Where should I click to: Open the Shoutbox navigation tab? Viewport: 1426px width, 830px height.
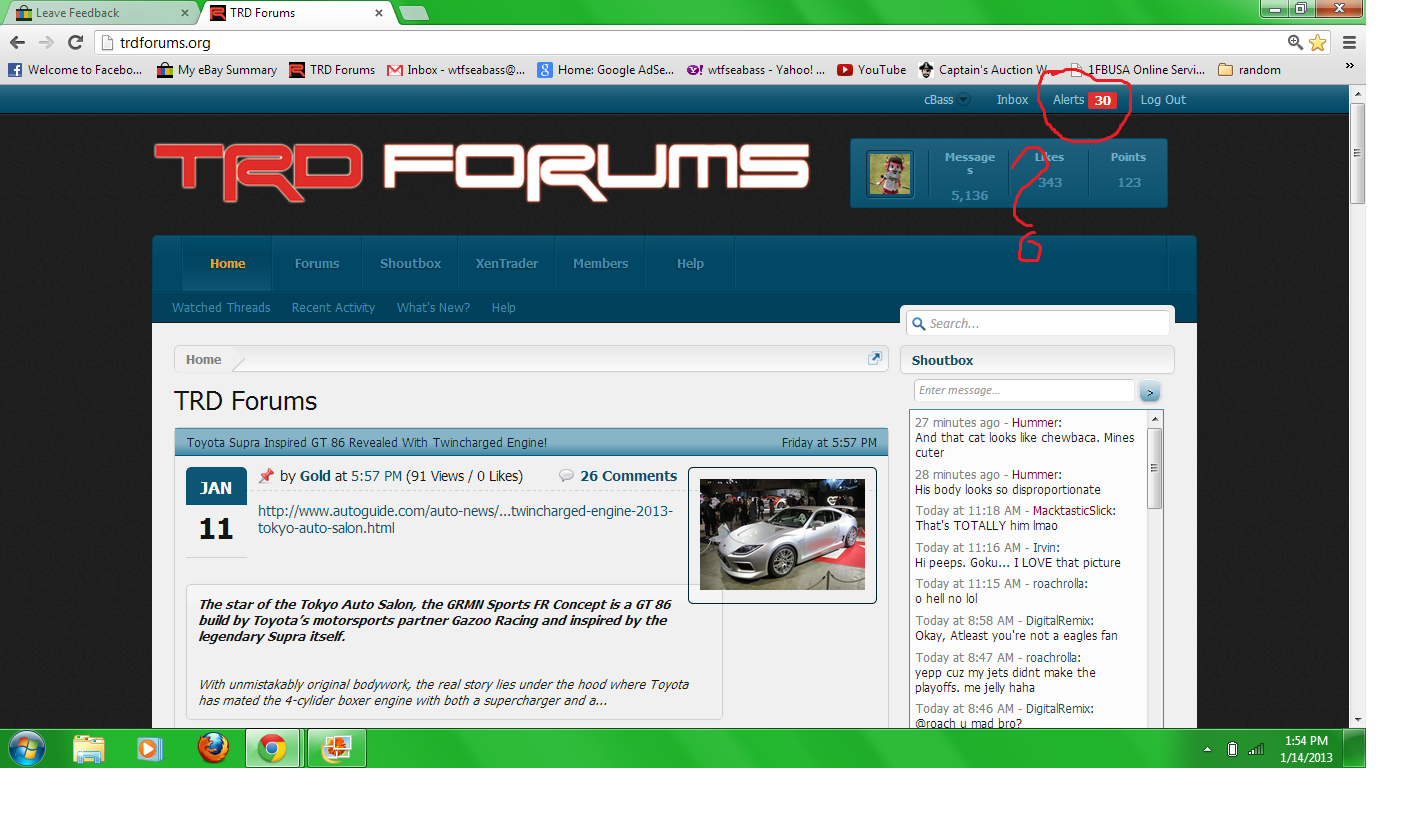410,264
